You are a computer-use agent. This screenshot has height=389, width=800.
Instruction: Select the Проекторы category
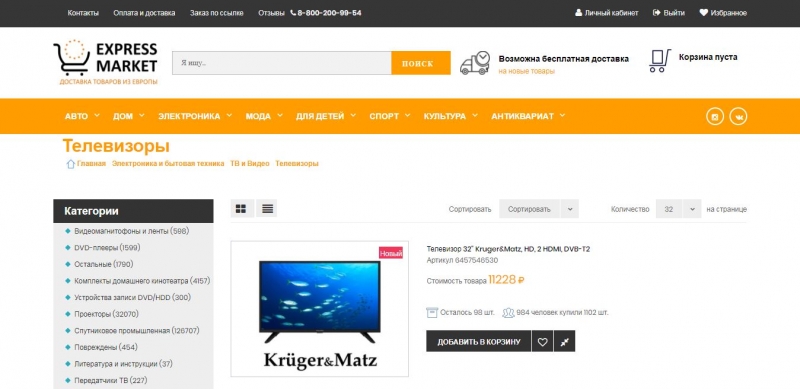point(106,314)
